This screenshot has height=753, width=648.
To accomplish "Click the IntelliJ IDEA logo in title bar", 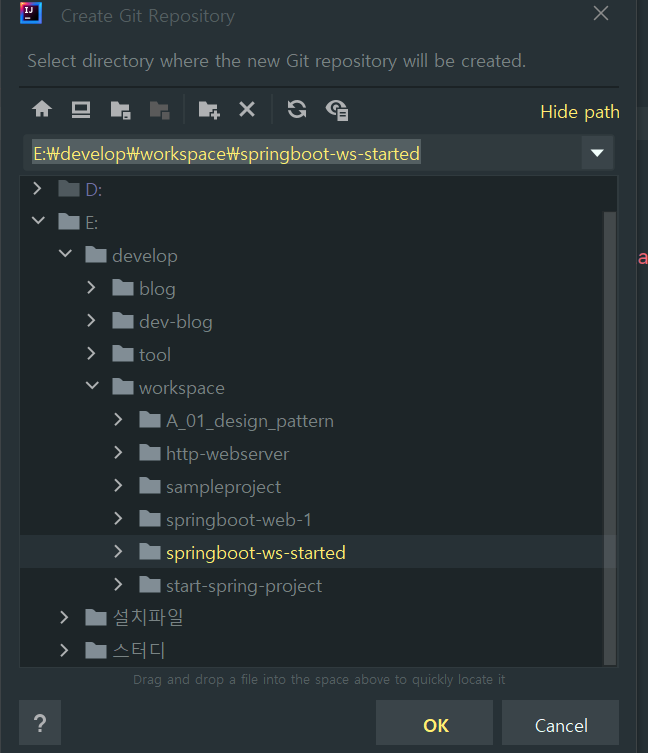I will (x=30, y=14).
